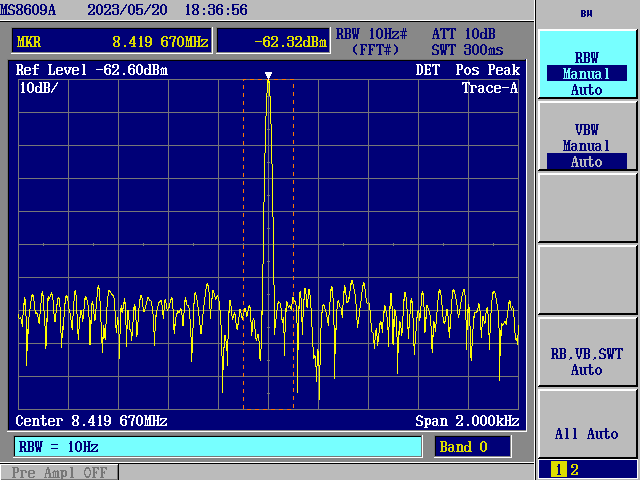The image size is (640, 480).
Task: Click the Pre Ampl OFF status
Action: click(59, 472)
